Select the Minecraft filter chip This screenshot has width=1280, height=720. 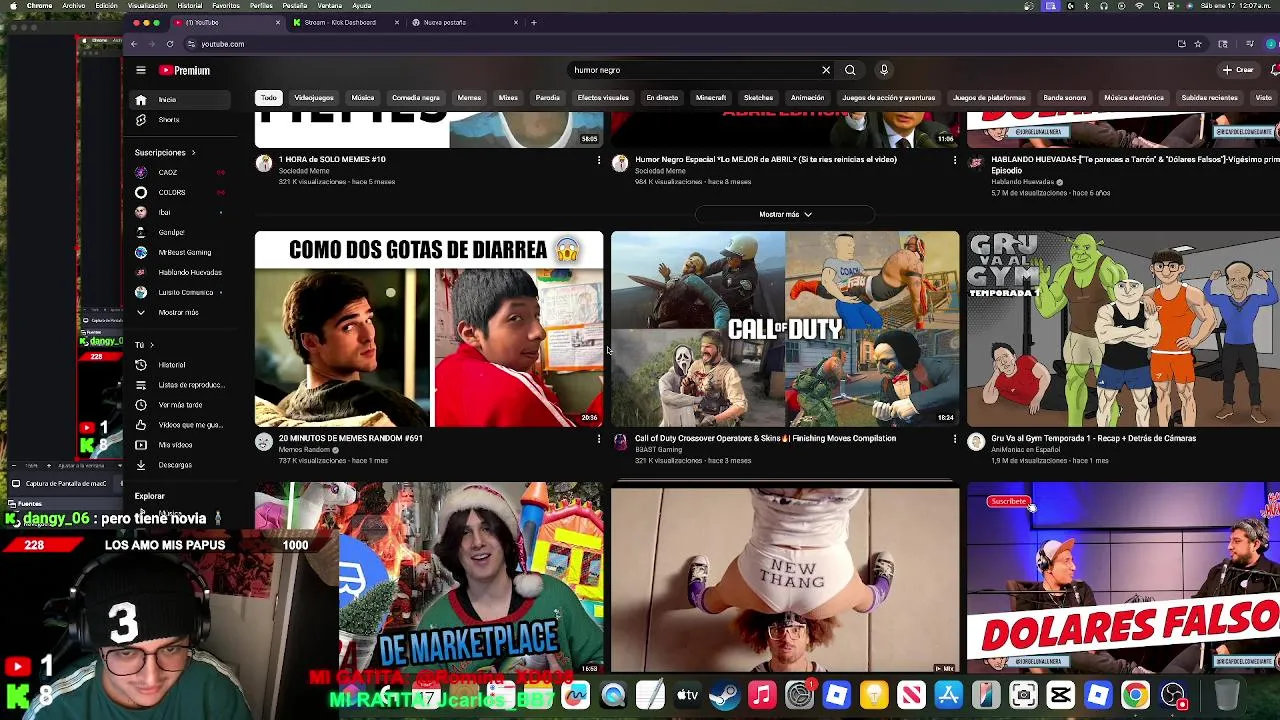pos(711,98)
